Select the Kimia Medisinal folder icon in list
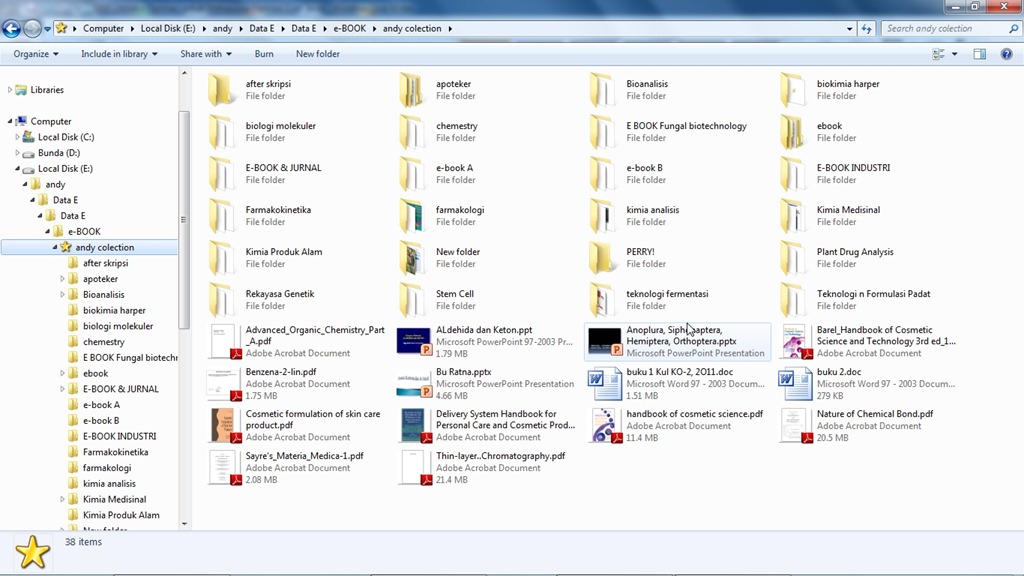Screen dimensions: 1024x576 click(x=793, y=216)
